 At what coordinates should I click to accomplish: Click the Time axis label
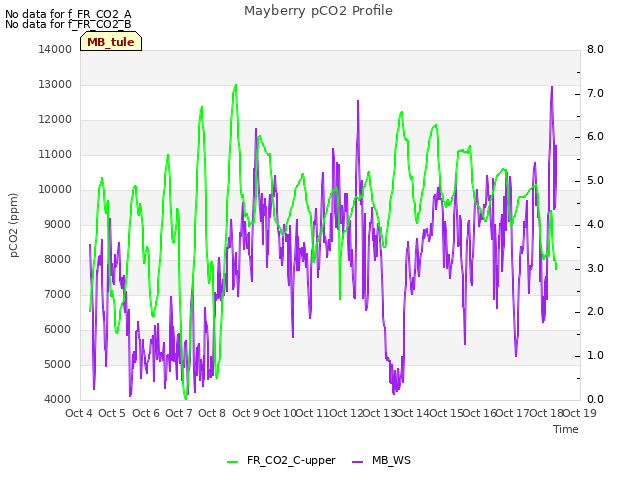pos(566,429)
